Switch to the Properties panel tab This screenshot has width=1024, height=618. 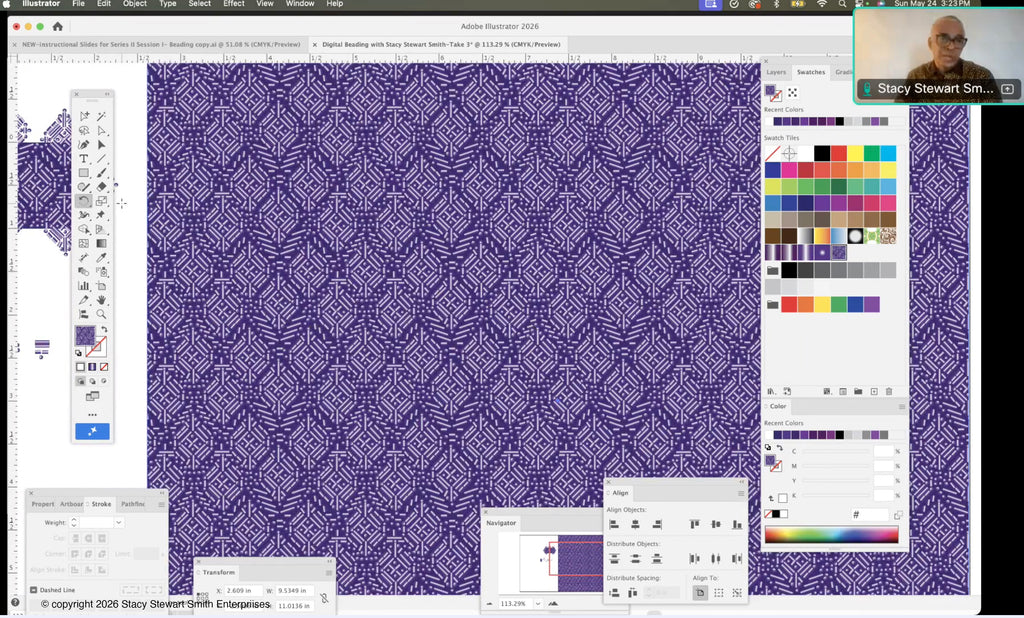coord(42,504)
